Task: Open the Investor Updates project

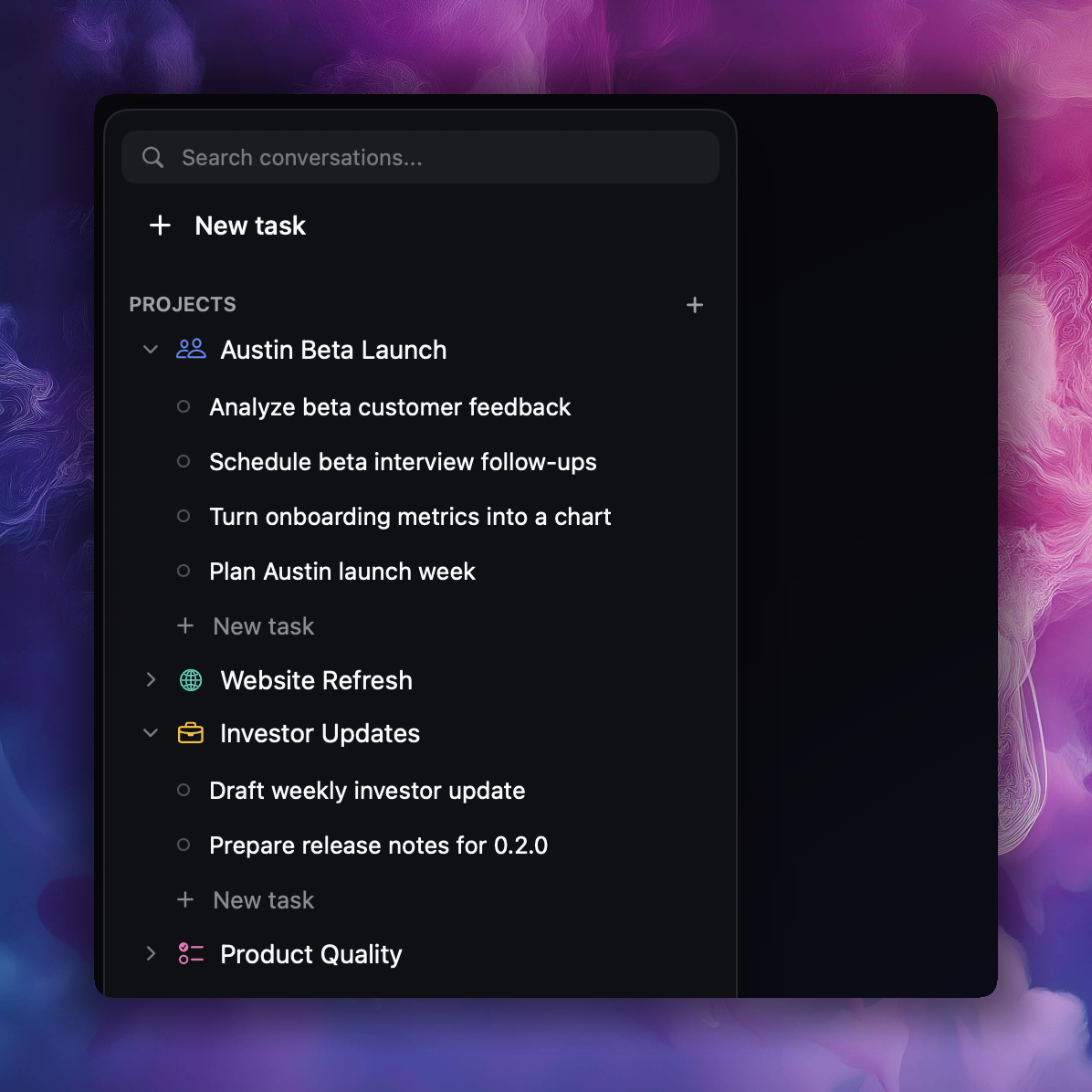Action: [x=320, y=733]
